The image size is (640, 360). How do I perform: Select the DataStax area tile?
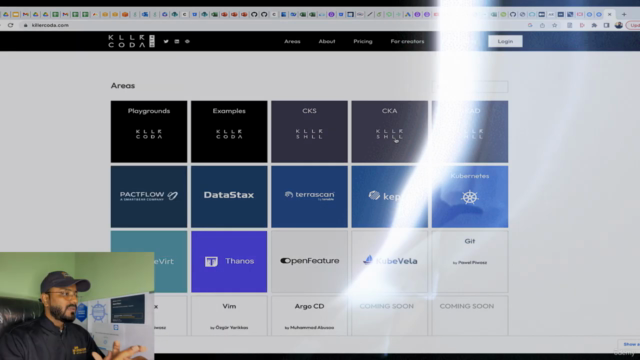[229, 196]
